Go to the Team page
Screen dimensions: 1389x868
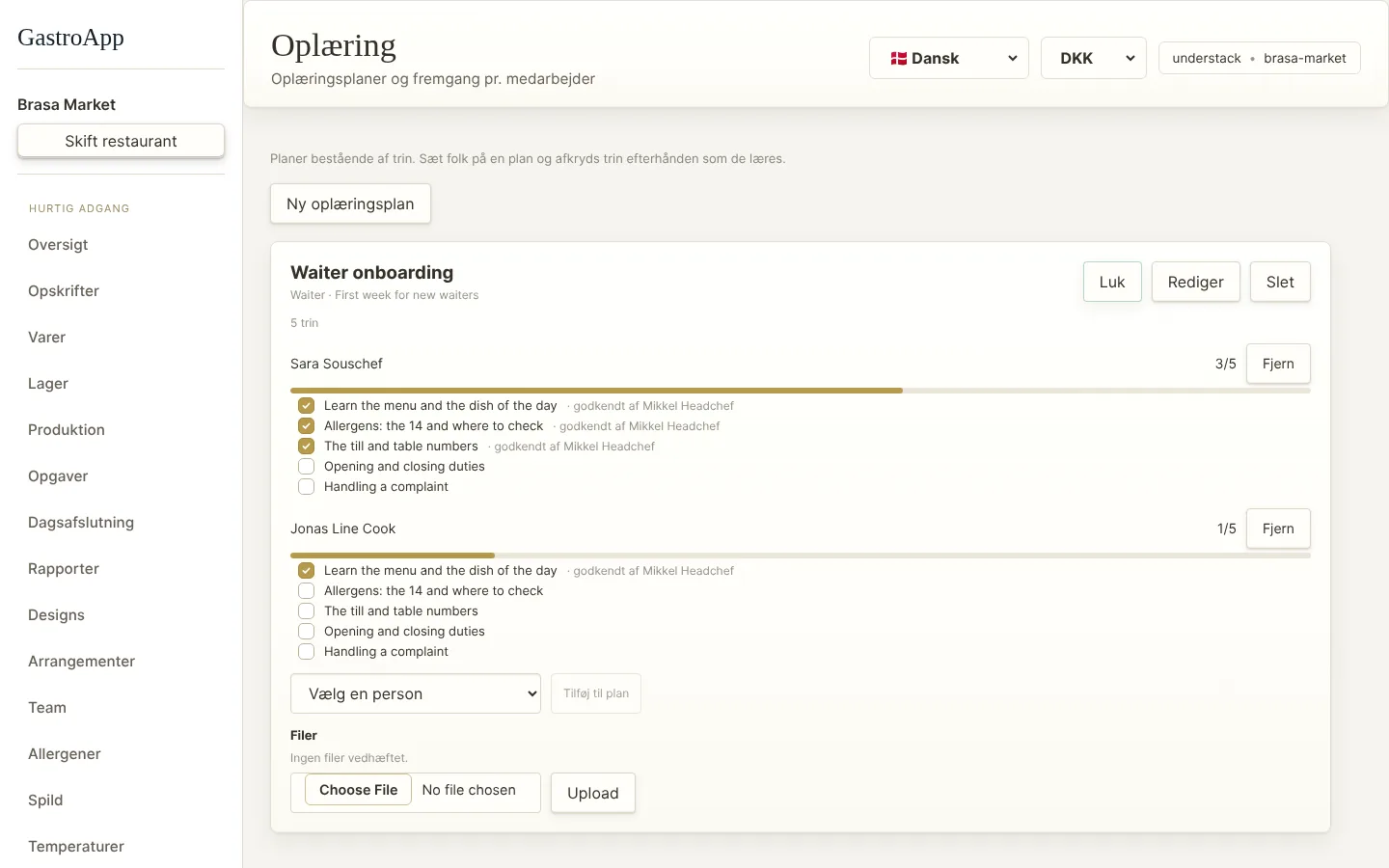[x=47, y=708]
